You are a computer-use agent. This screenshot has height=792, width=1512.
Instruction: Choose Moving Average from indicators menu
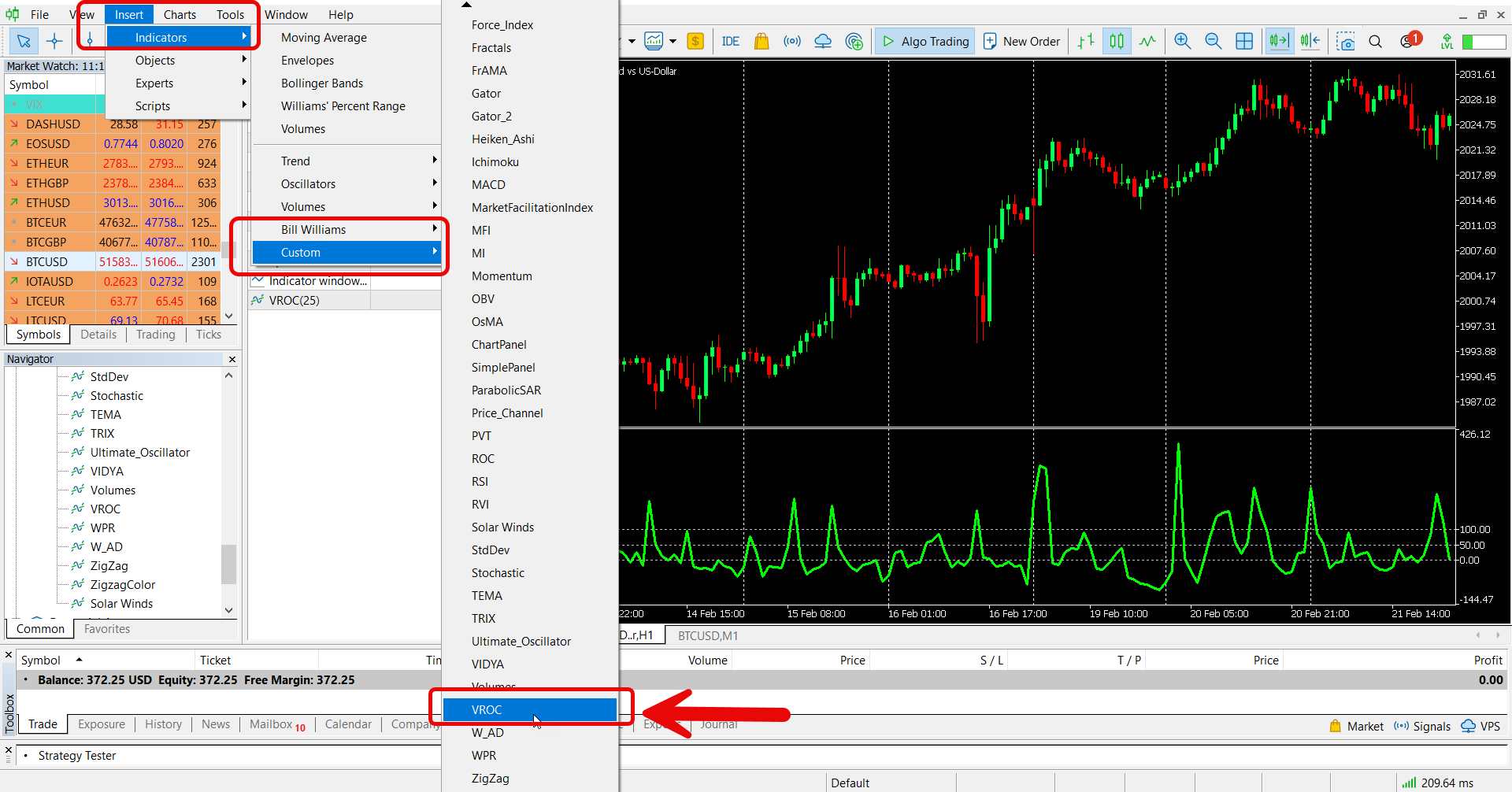(324, 37)
